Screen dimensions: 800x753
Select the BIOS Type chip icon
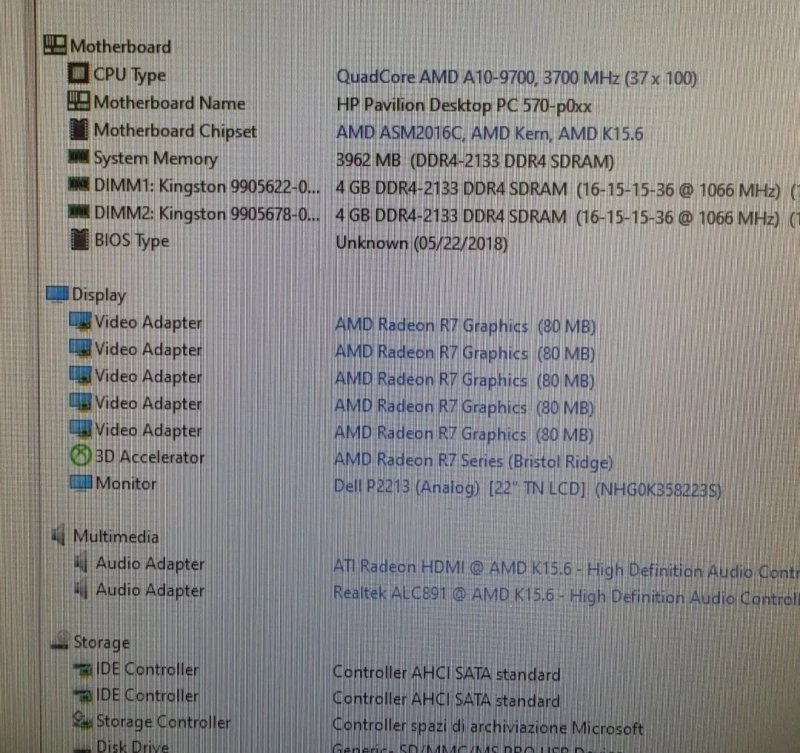pos(80,239)
